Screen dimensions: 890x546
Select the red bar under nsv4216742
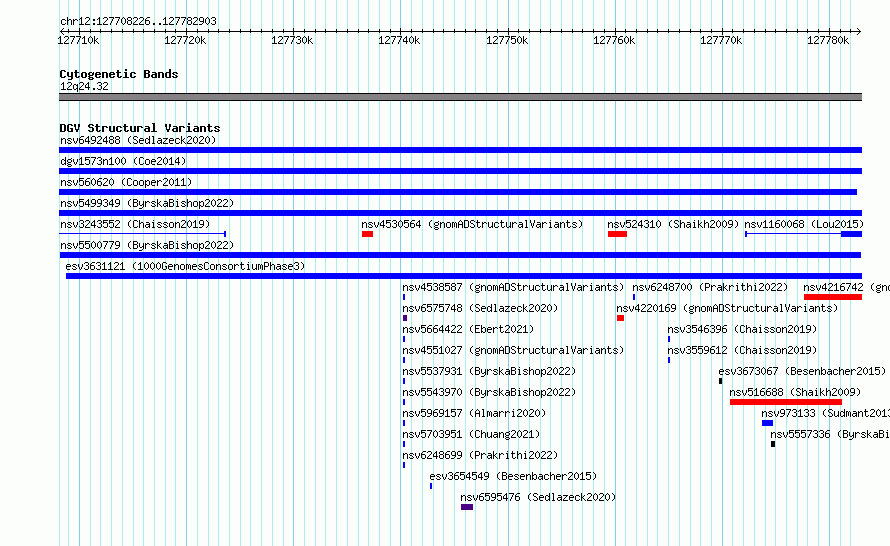[833, 297]
